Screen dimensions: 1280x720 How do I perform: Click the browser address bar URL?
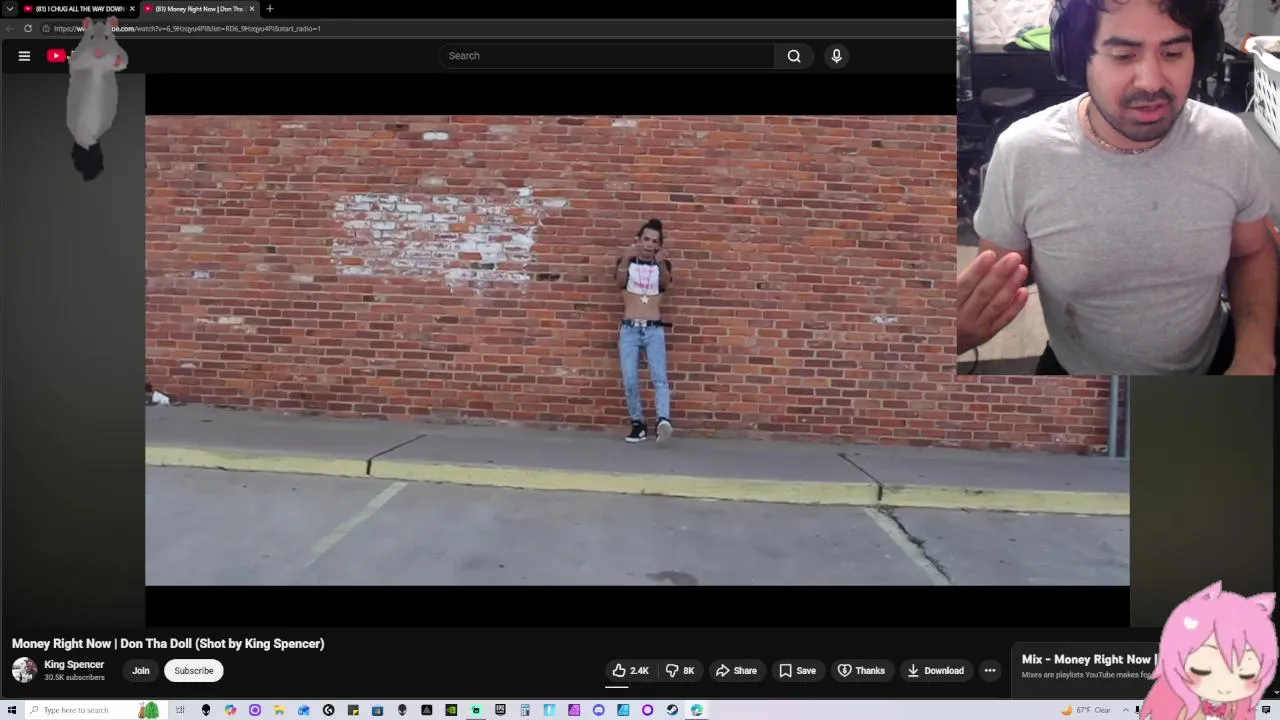[x=187, y=28]
